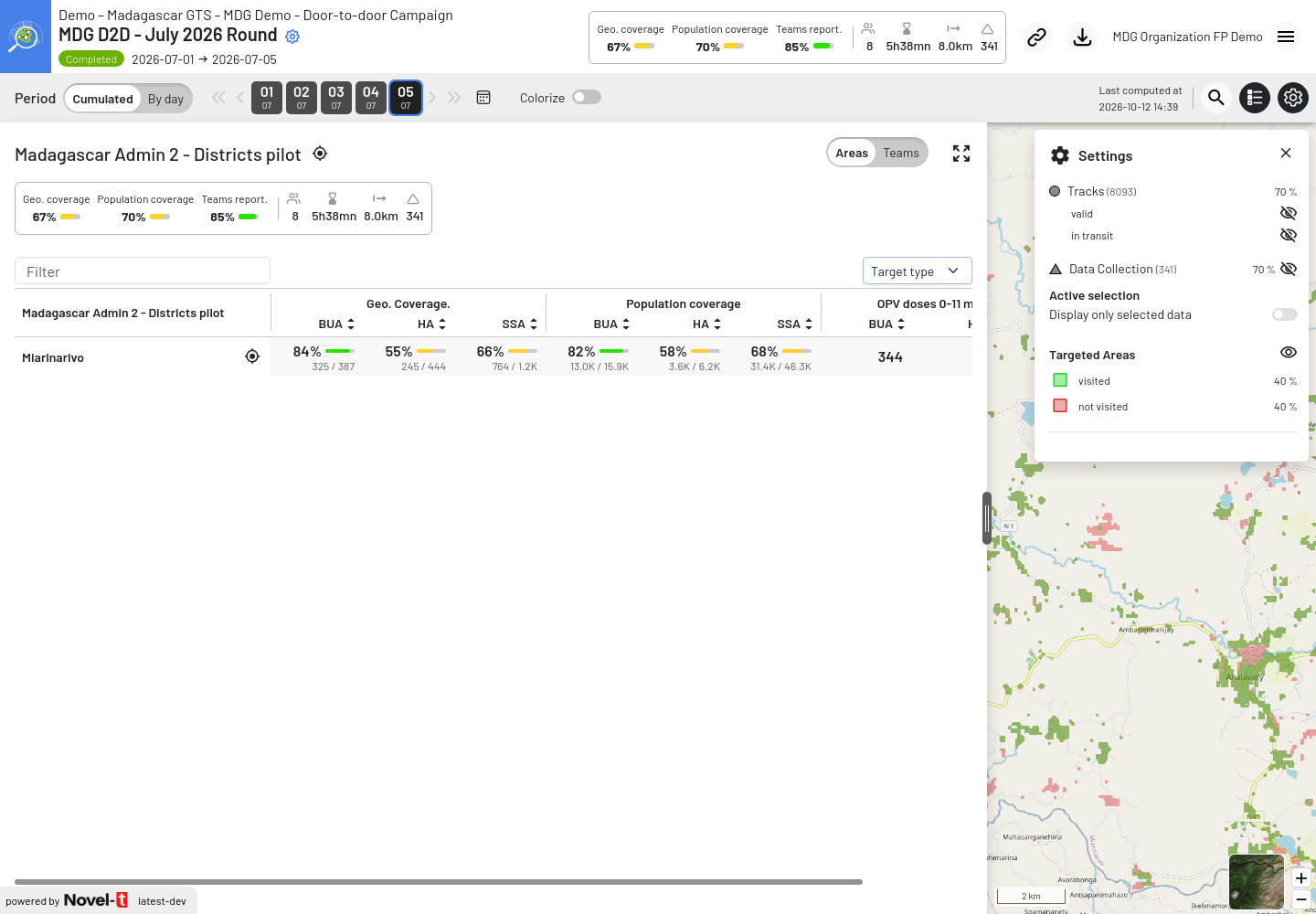Image resolution: width=1316 pixels, height=914 pixels.
Task: Zoom out on the map
Action: pyautogui.click(x=1301, y=899)
